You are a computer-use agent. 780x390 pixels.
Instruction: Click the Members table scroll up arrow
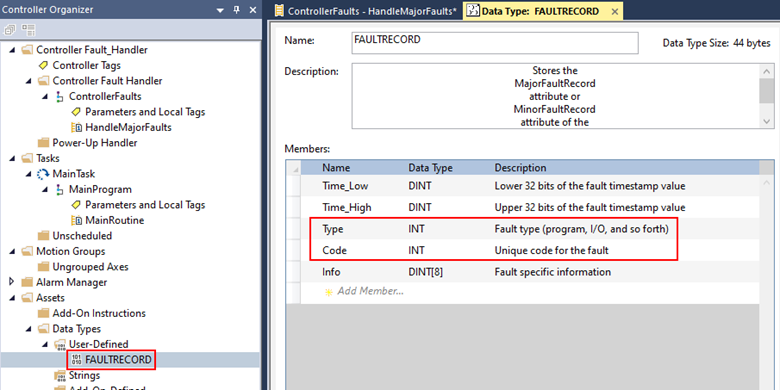[x=767, y=182]
